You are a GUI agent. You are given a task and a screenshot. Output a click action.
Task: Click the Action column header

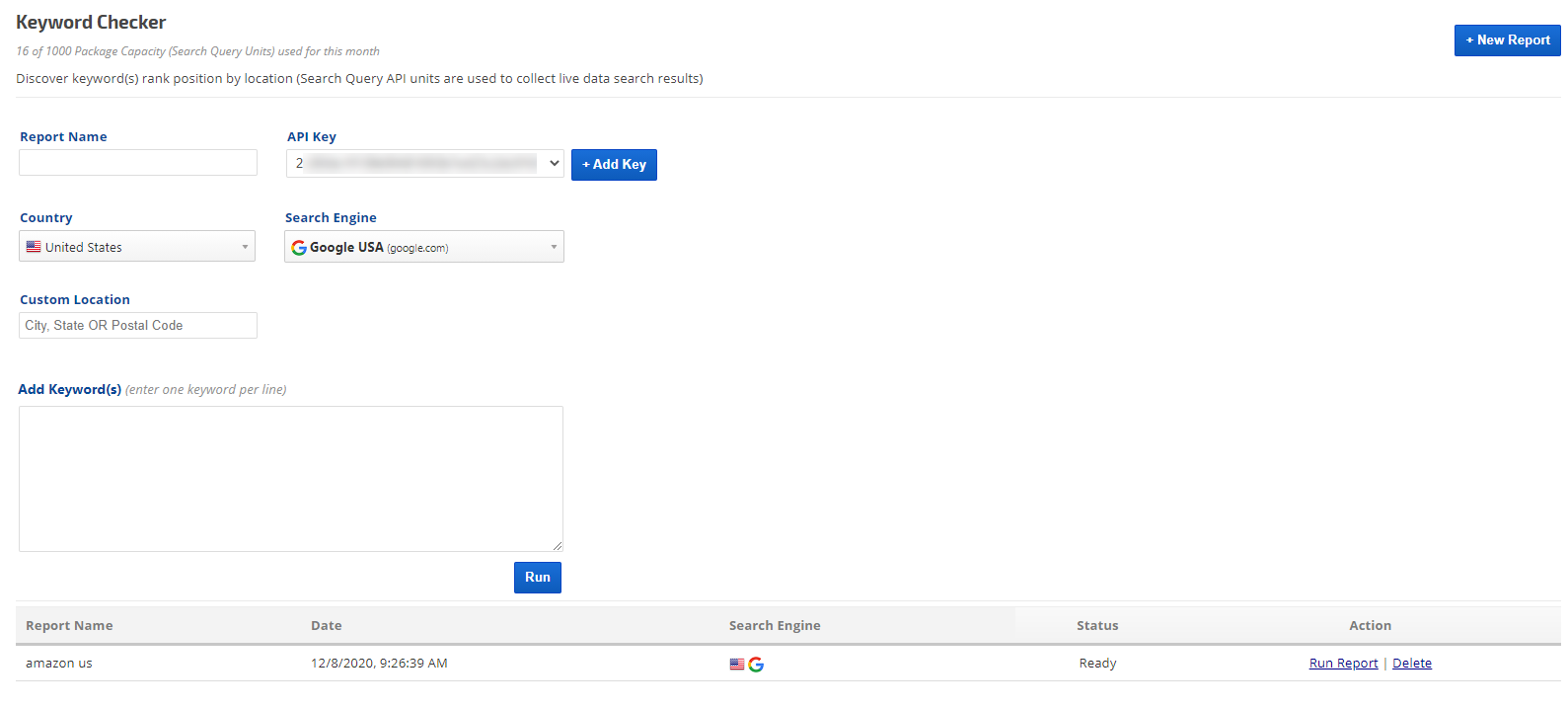(x=1371, y=626)
